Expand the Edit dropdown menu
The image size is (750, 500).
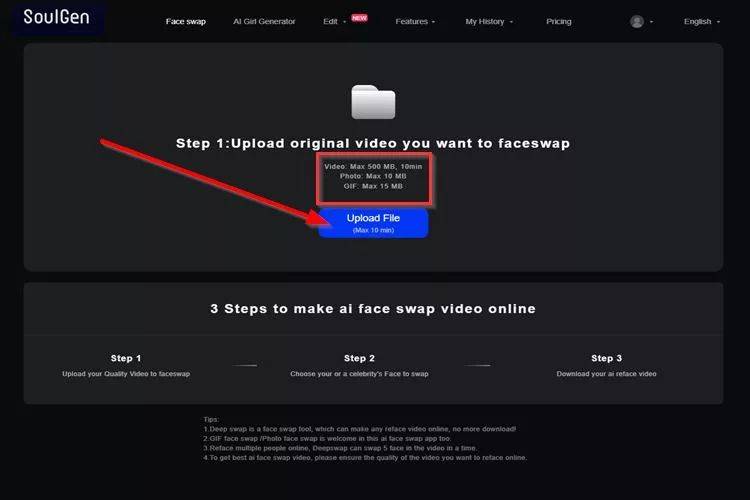click(334, 22)
